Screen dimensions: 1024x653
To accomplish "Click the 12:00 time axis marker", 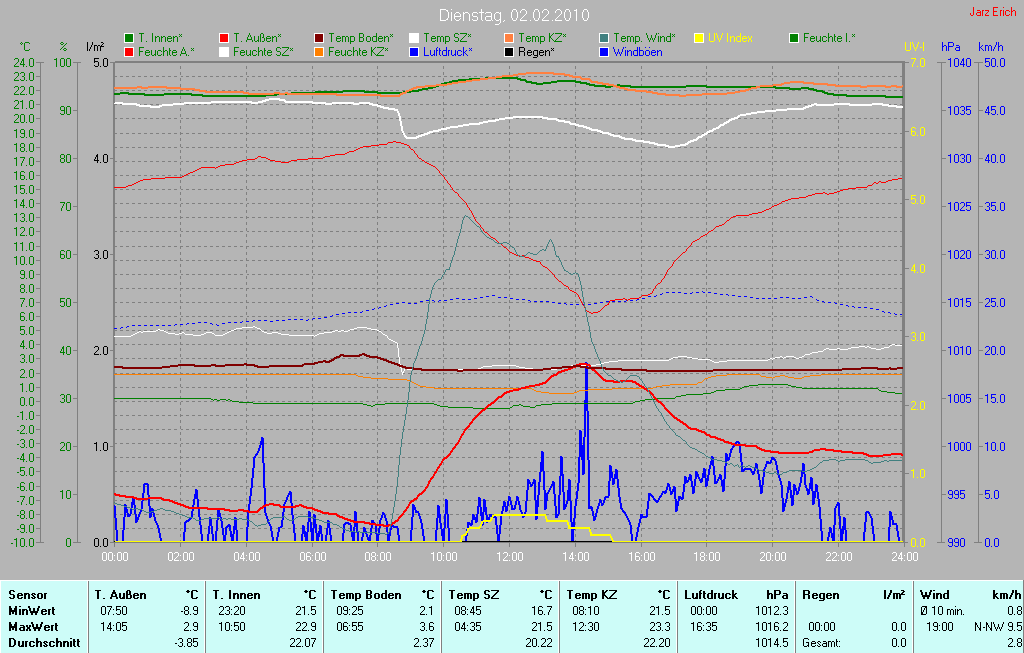I will (509, 556).
